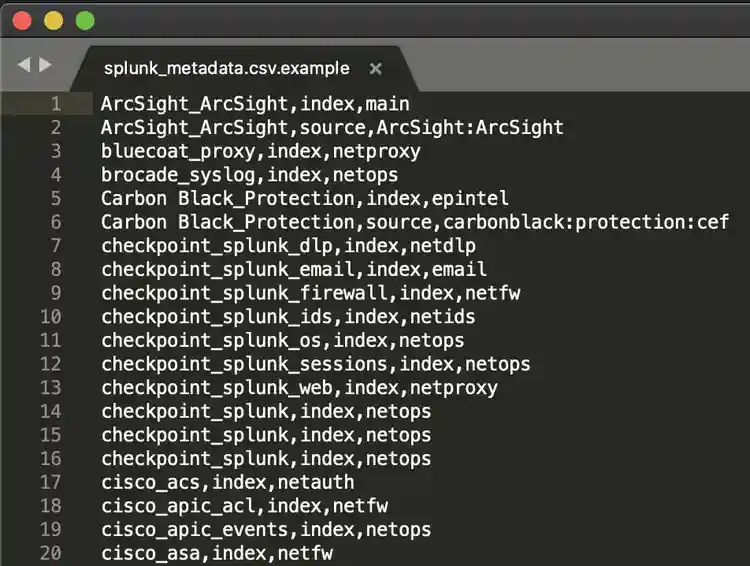Screen dimensions: 750x566
Task: Select the splunk_metadata.csv.example tab
Action: click(227, 68)
